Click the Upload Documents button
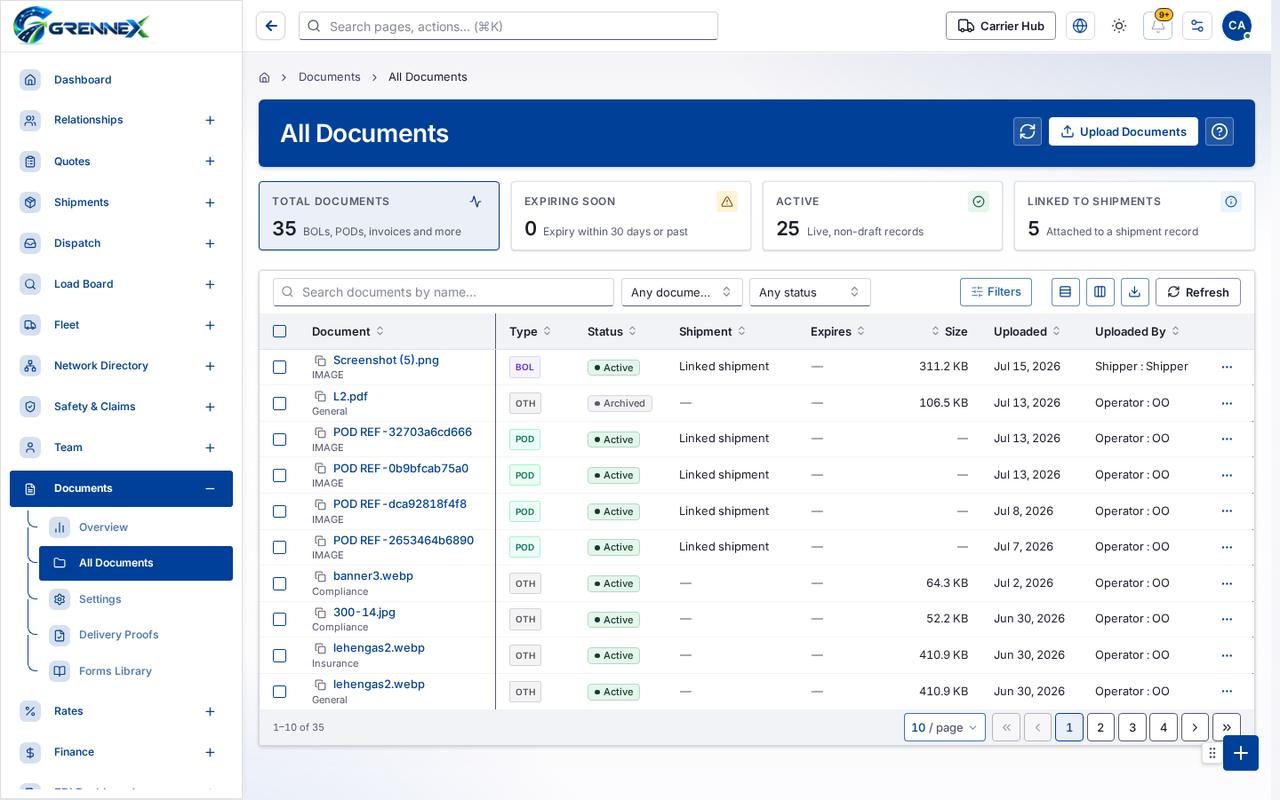Screen dimensions: 1280x800 click(x=1123, y=131)
